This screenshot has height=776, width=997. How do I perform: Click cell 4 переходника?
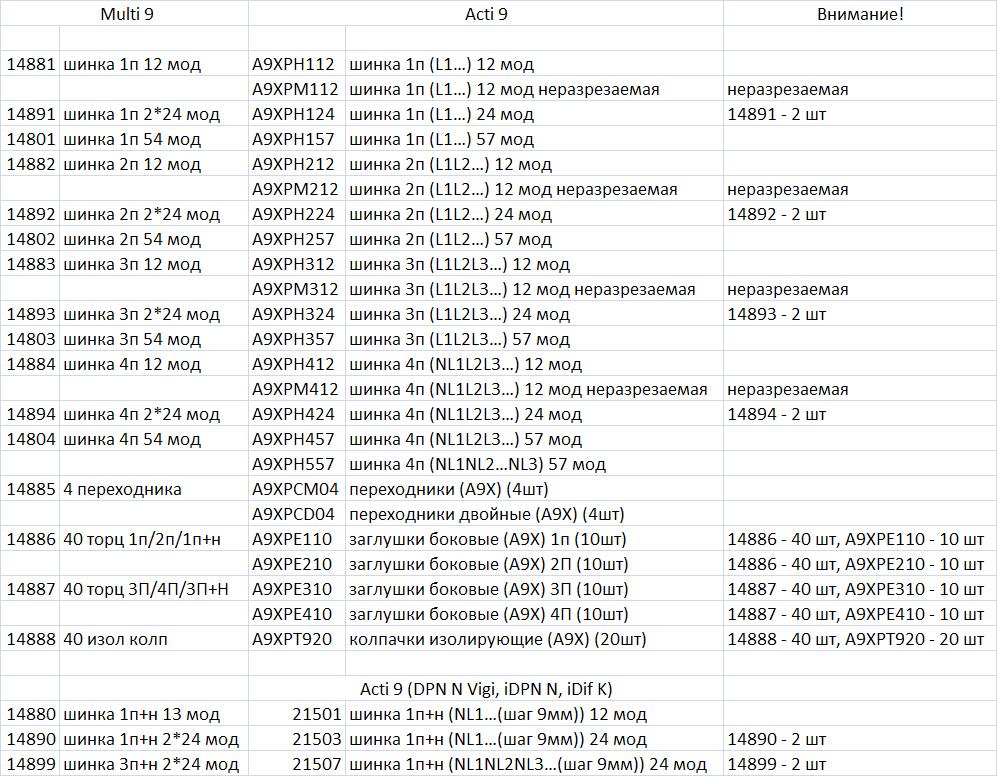[x=154, y=488]
